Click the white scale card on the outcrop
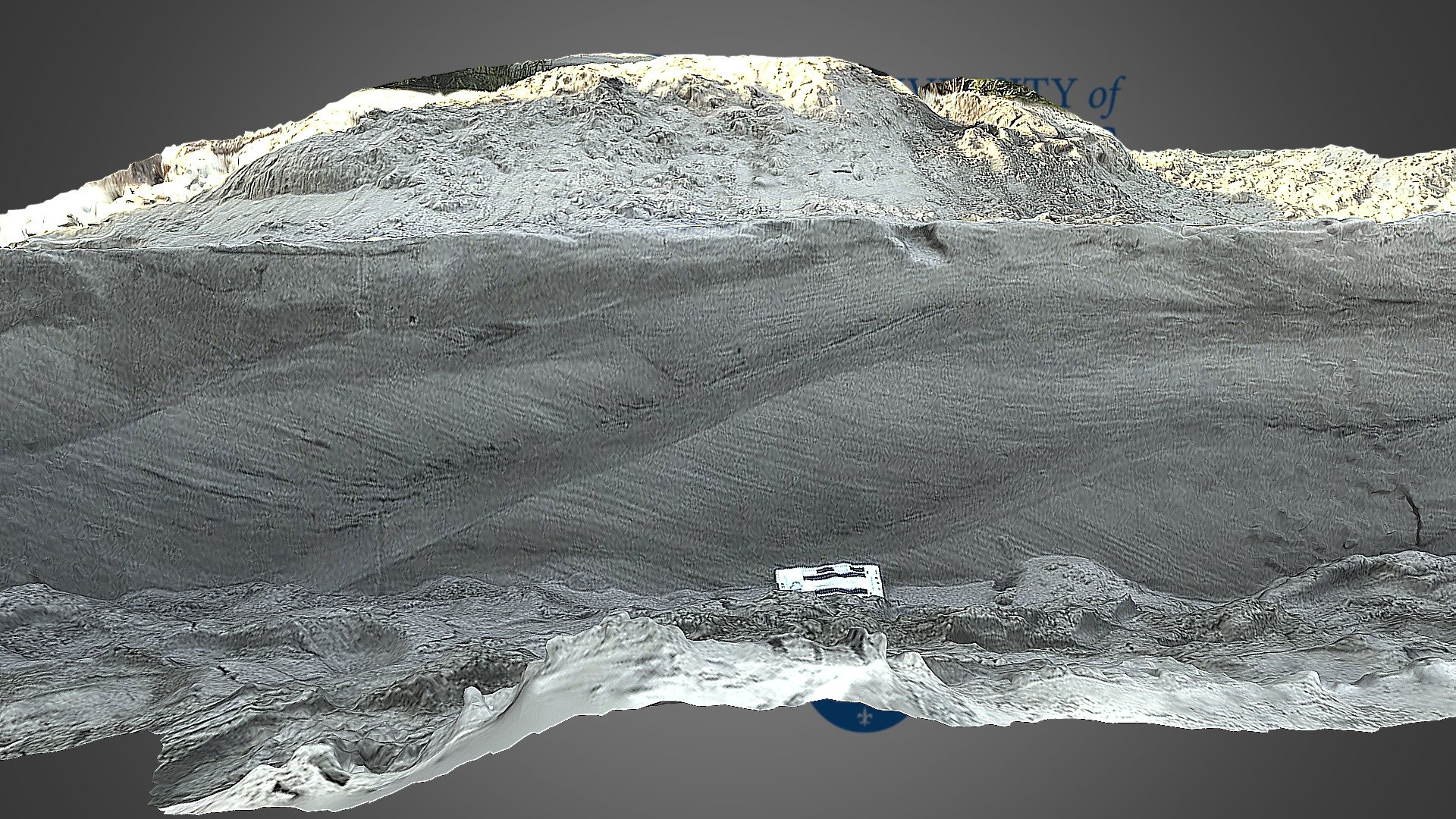This screenshot has width=1456, height=819. point(830,579)
